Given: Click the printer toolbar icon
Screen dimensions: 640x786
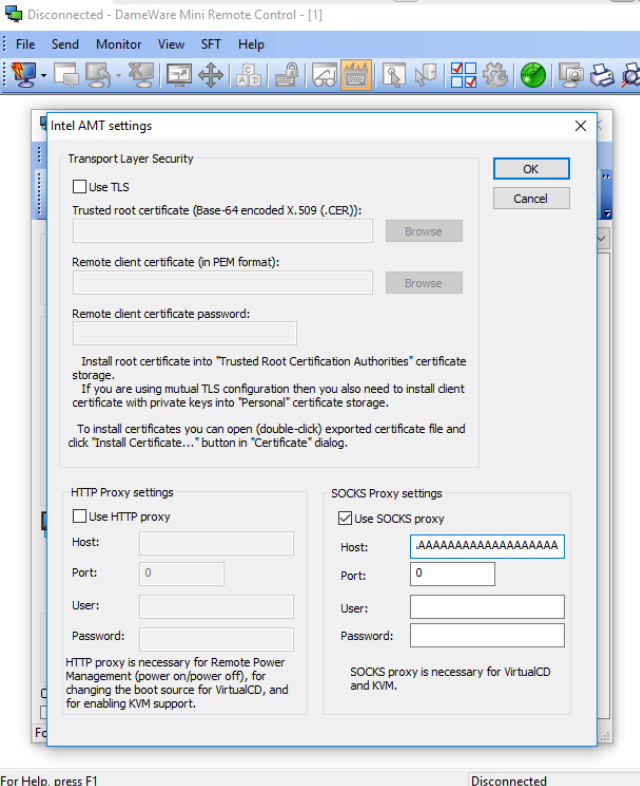Looking at the screenshot, I should 602,75.
